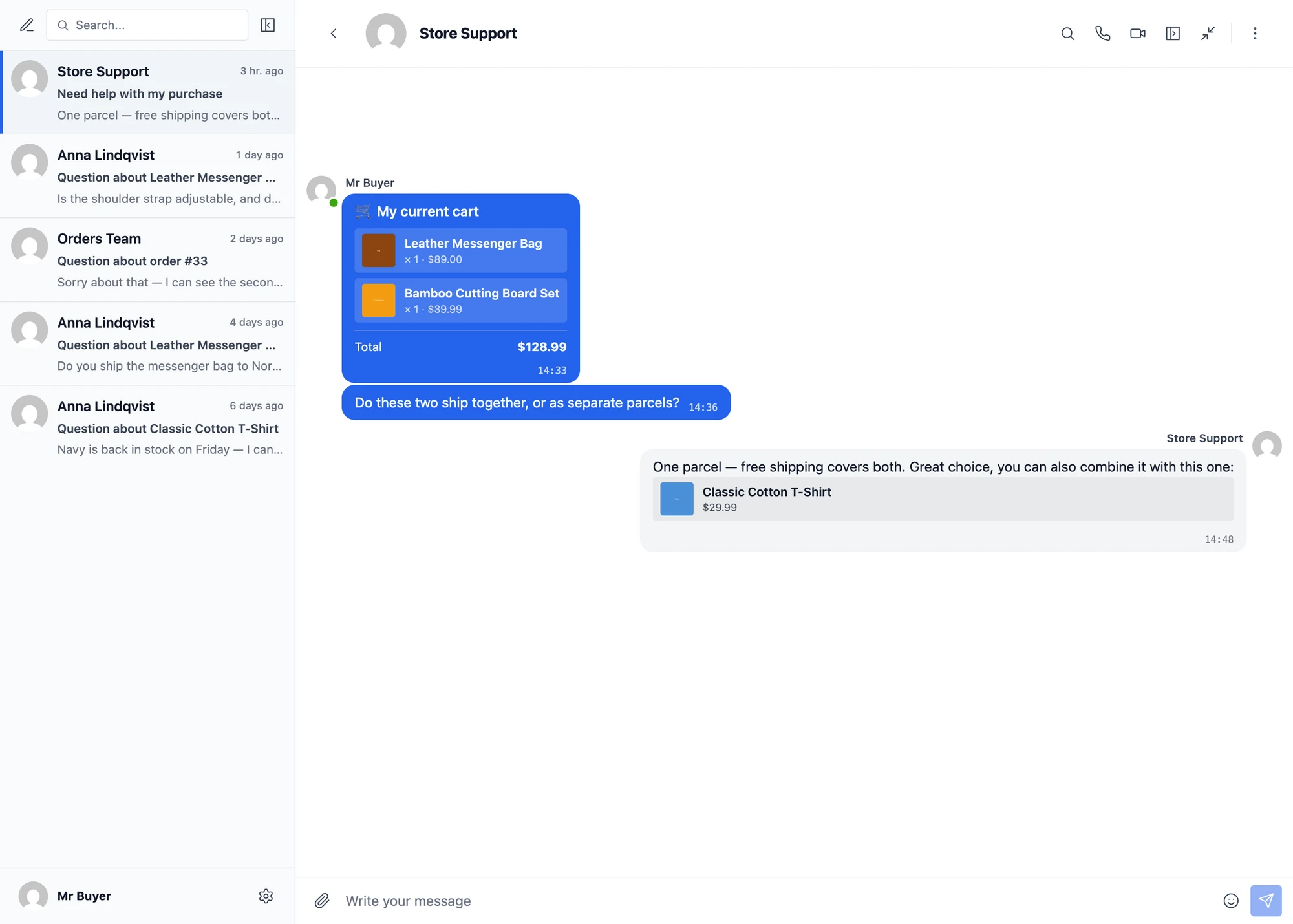Click the brown Leather Messenger Bag thumbnail
This screenshot has height=924, width=1293.
coord(378,250)
